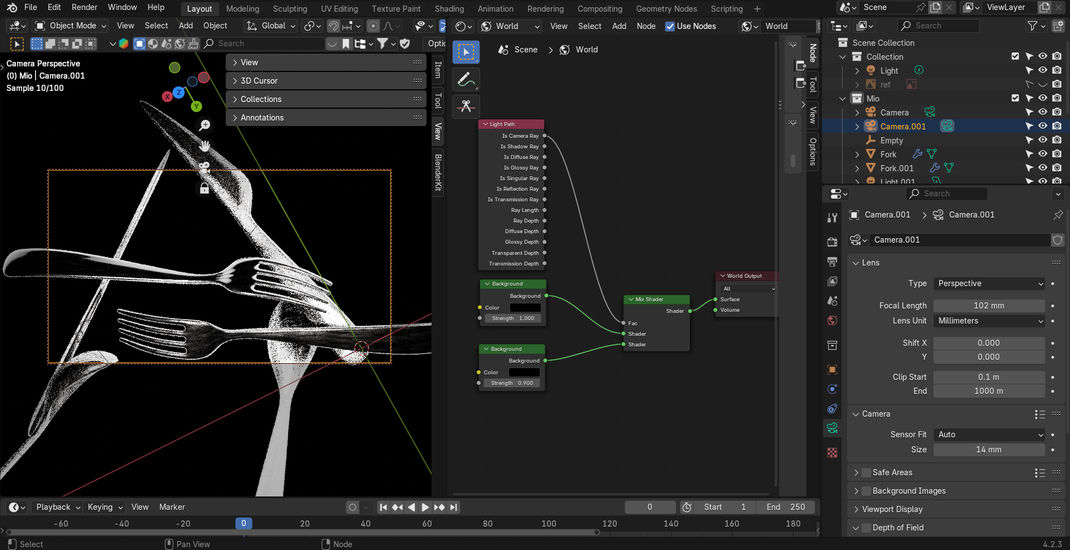Hide Camera.001 in viewport via eye icon

[1043, 126]
